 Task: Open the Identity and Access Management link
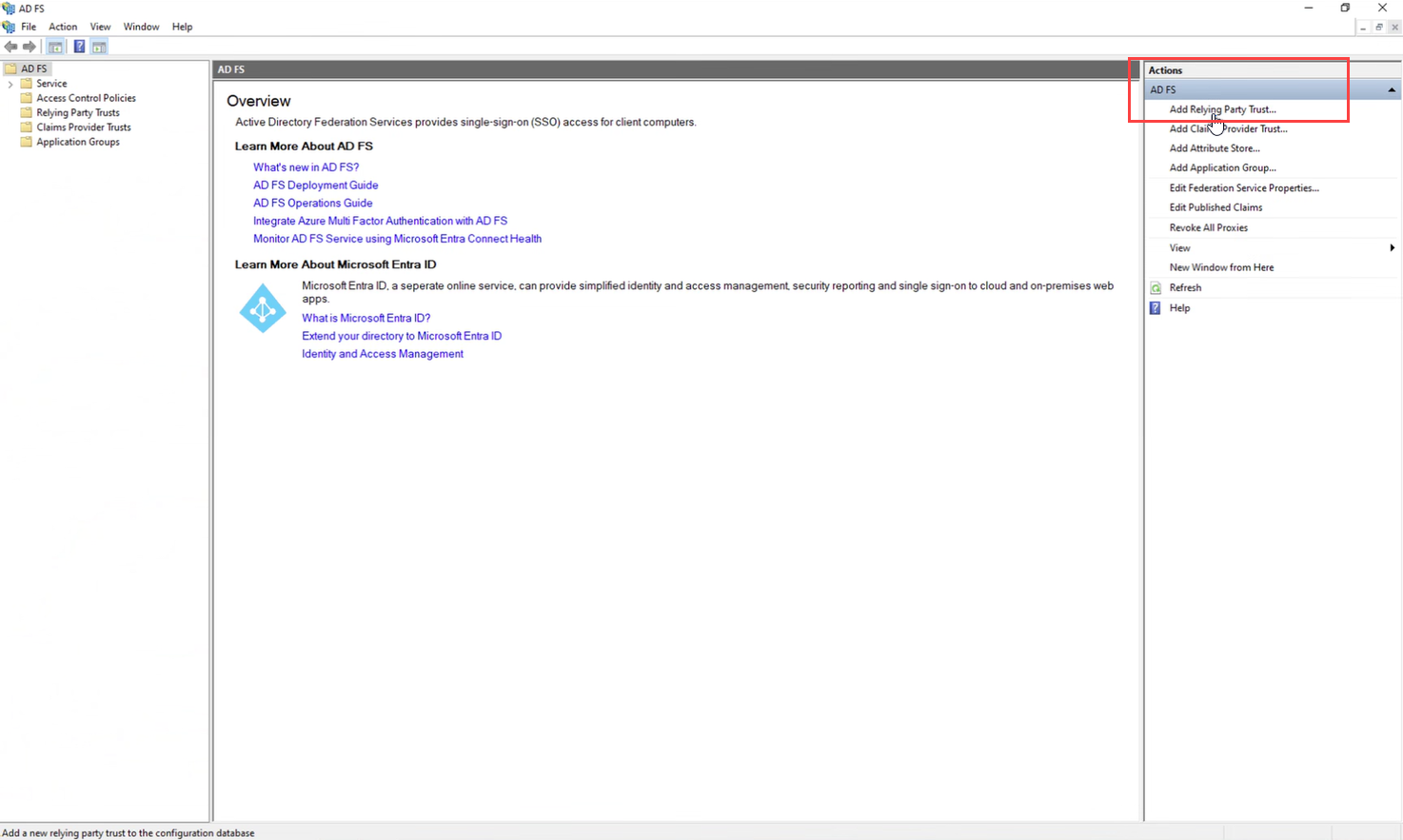pos(382,354)
